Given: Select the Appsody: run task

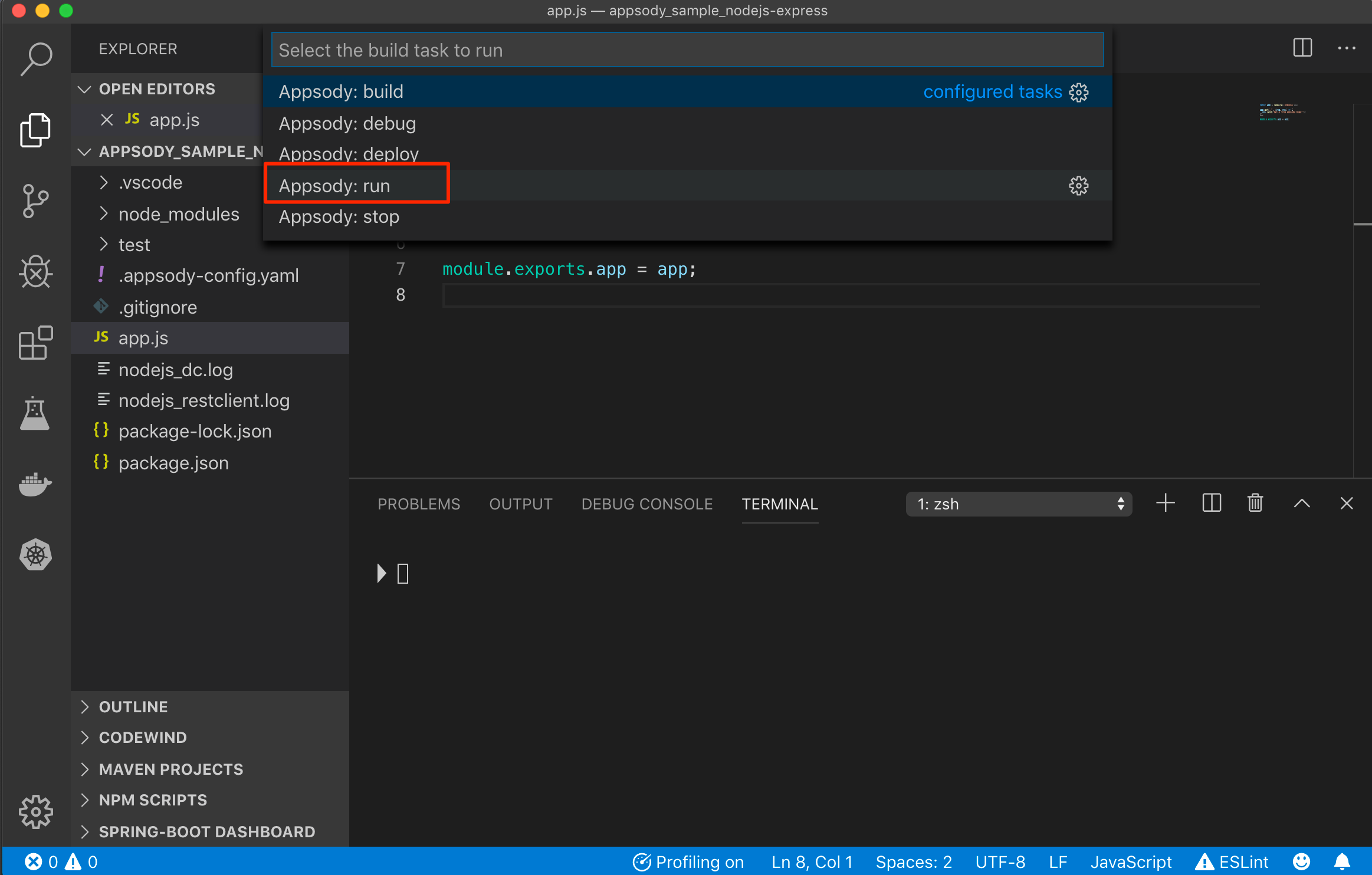Looking at the screenshot, I should click(688, 186).
